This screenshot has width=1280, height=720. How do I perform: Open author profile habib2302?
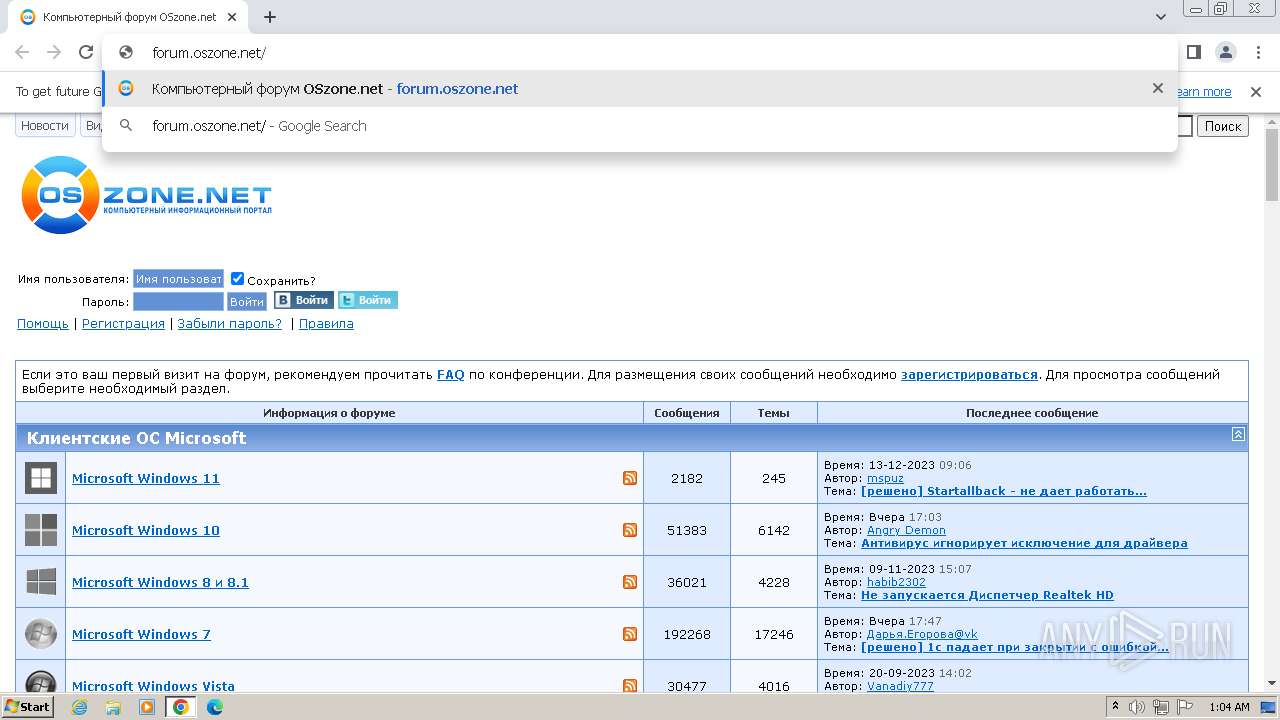[896, 582]
